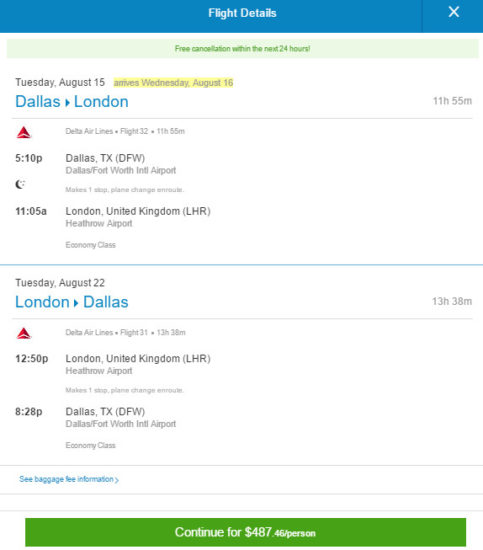This screenshot has width=483, height=550.
Task: Continue for $487.46 per person
Action: click(x=246, y=532)
